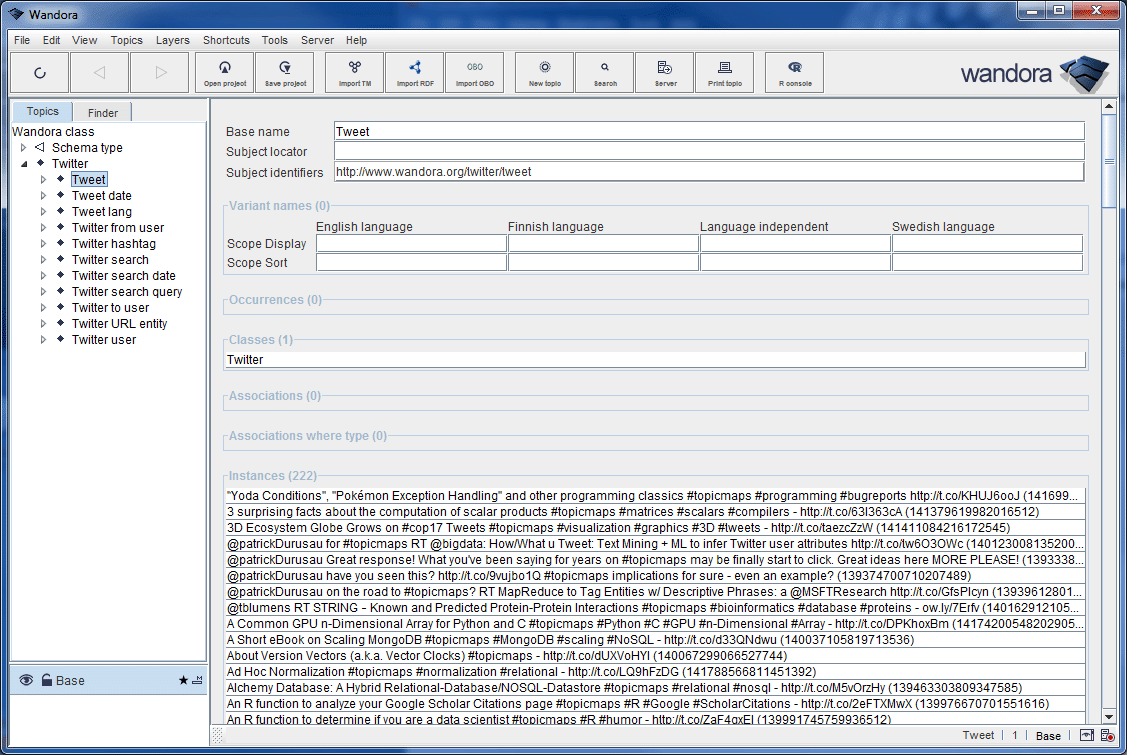Expand the Twitter URL entity node

pyautogui.click(x=43, y=324)
